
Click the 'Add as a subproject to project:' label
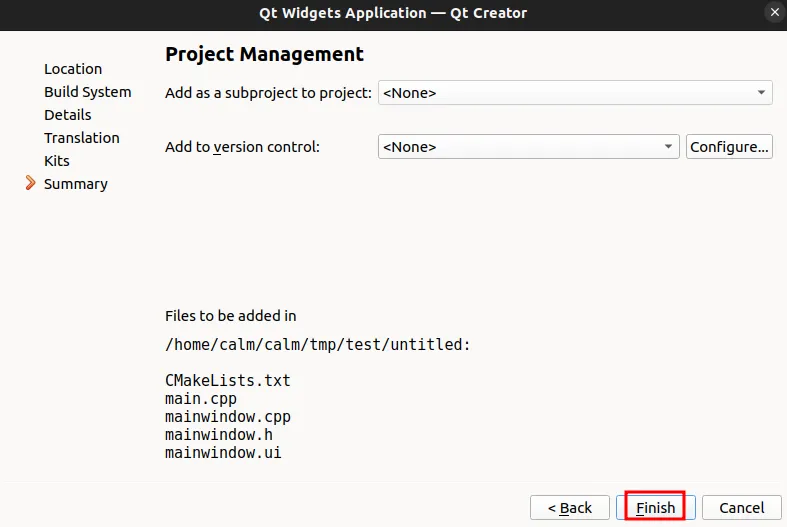(269, 93)
